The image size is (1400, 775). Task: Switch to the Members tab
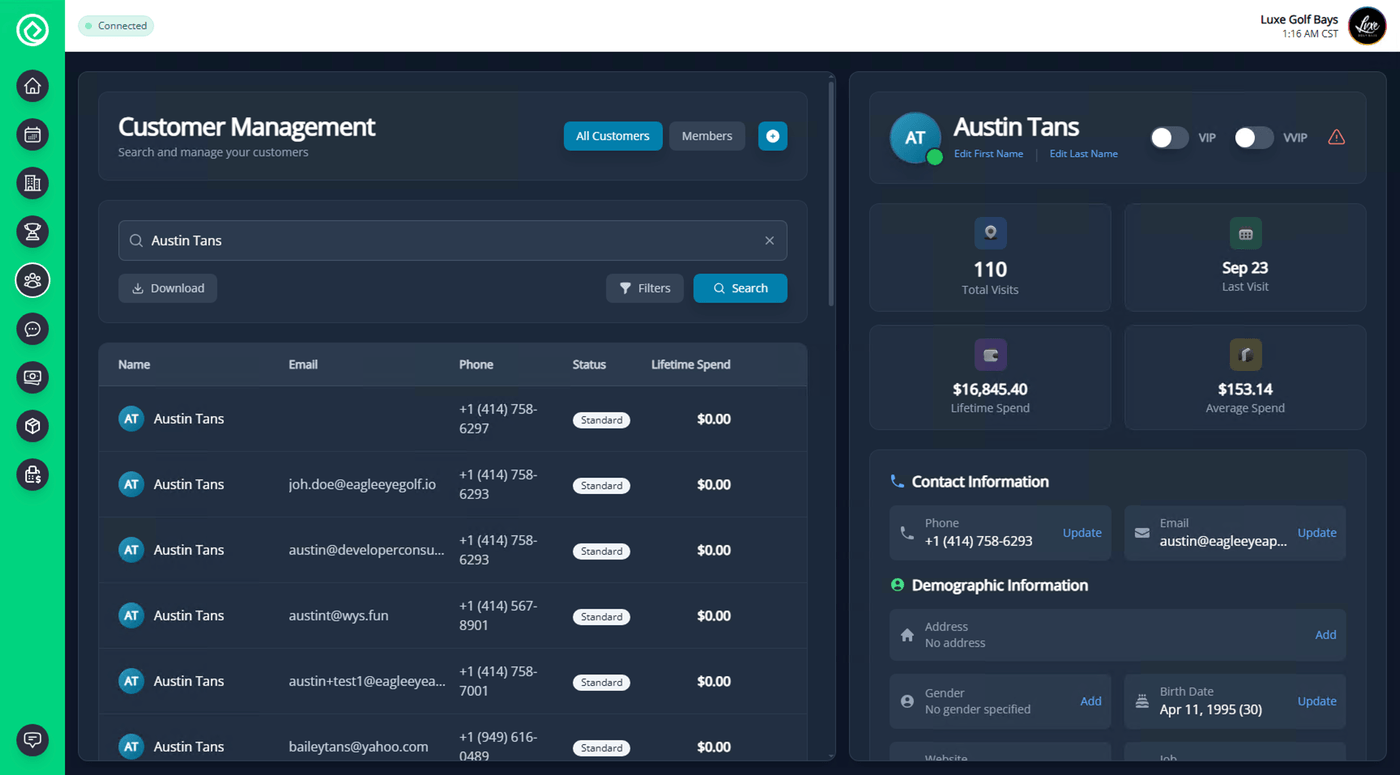click(x=706, y=135)
